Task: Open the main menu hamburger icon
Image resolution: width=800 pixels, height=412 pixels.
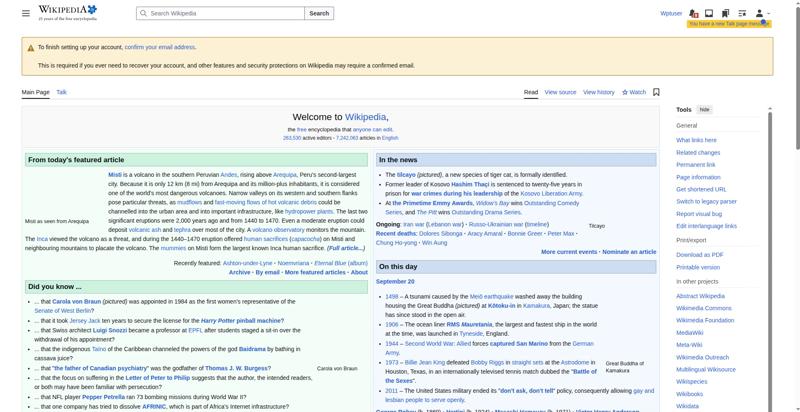Action: click(x=26, y=13)
